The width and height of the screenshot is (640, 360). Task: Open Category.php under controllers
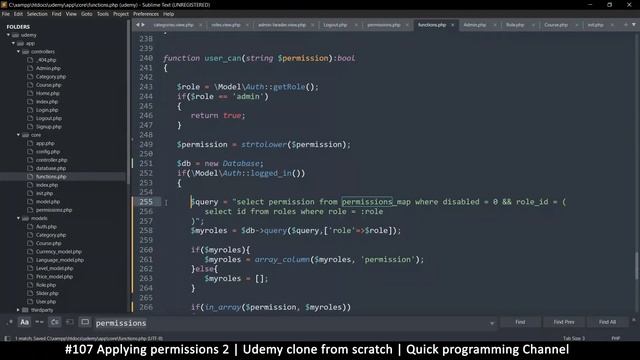click(51, 77)
